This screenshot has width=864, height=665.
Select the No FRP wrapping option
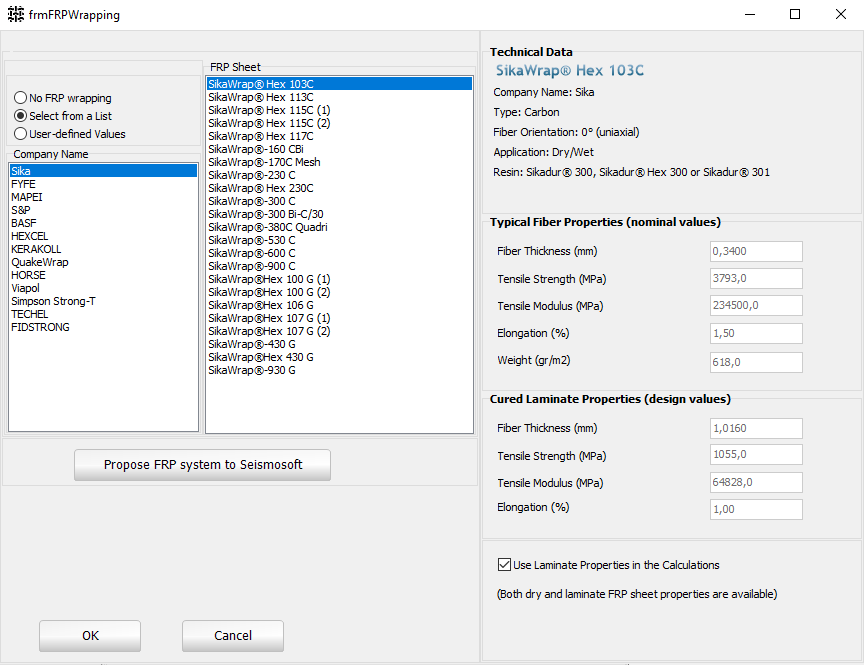click(x=62, y=98)
